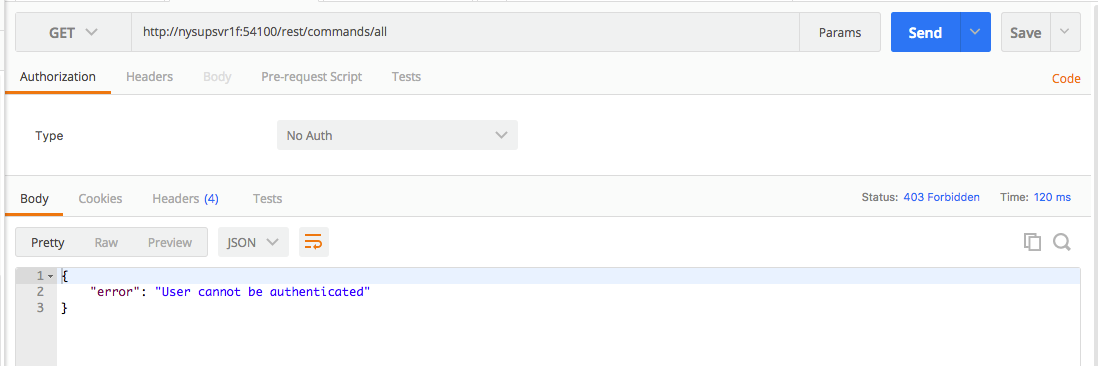The height and width of the screenshot is (366, 1098).
Task: Open the JSON format dropdown
Action: [253, 242]
